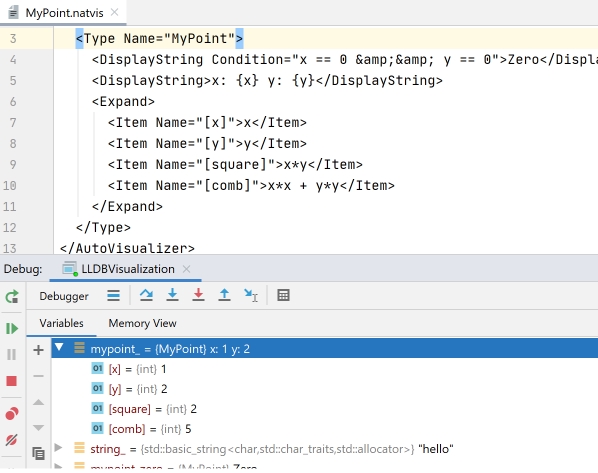Select the mypoint_ variable row
The height and width of the screenshot is (473, 598).
click(325, 348)
